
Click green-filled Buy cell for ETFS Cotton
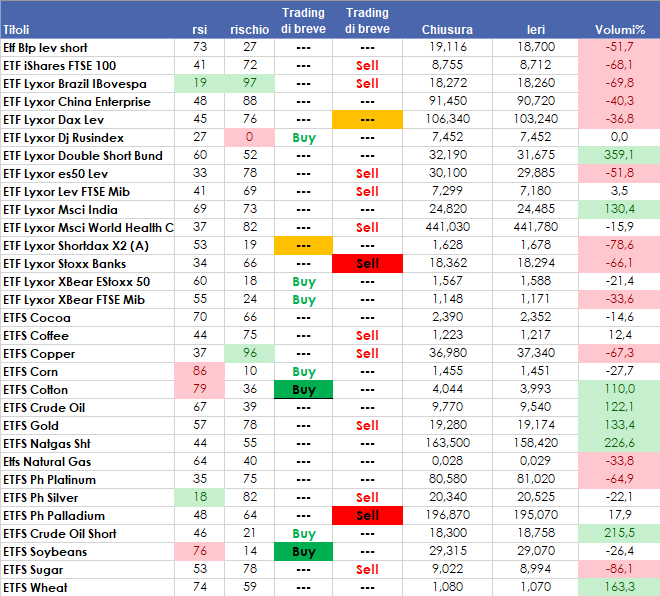[303, 389]
